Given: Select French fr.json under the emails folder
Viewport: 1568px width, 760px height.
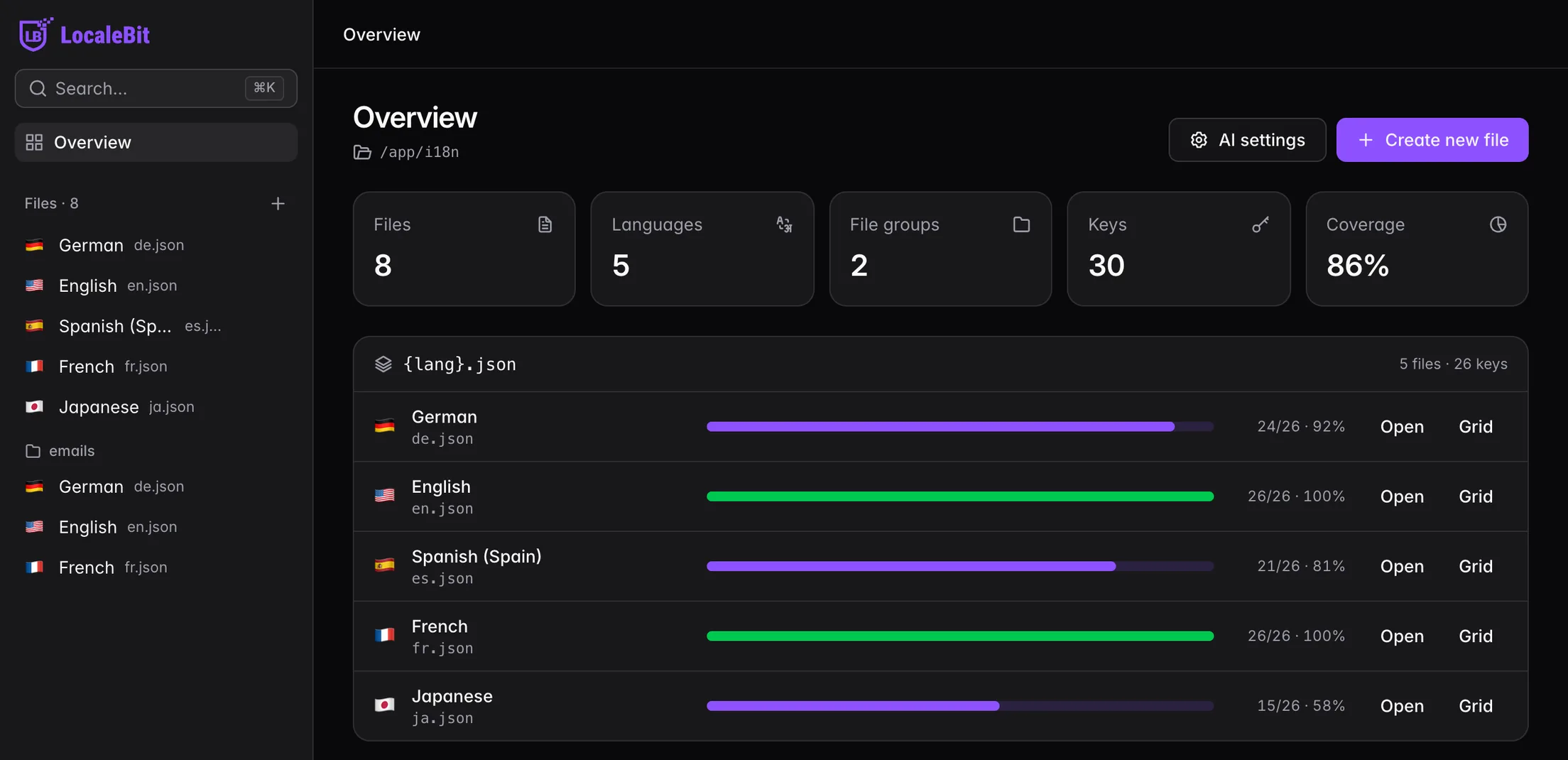Looking at the screenshot, I should click(x=156, y=568).
